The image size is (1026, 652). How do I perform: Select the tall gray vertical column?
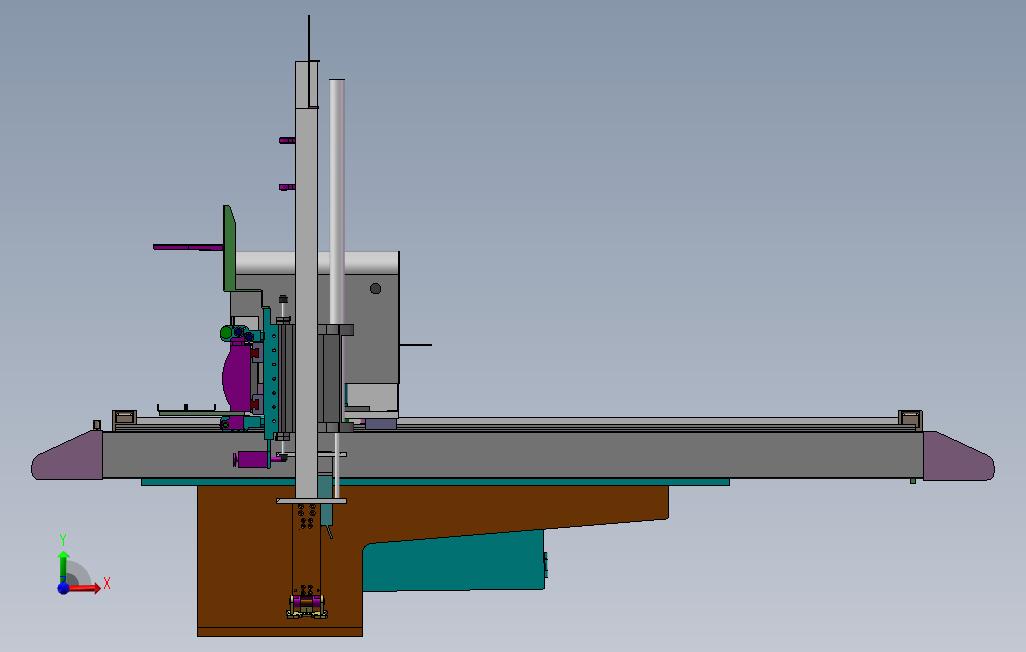point(306,281)
